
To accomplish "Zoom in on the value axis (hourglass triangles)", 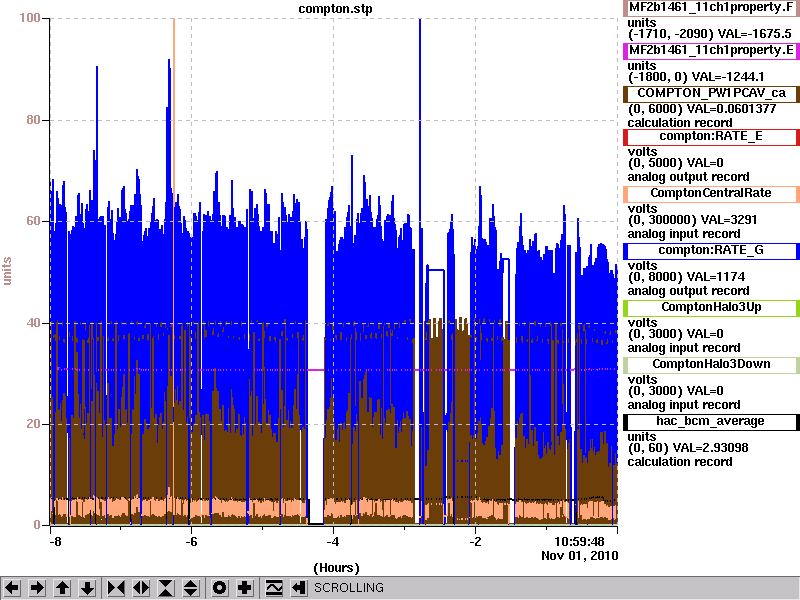I will (x=166, y=588).
